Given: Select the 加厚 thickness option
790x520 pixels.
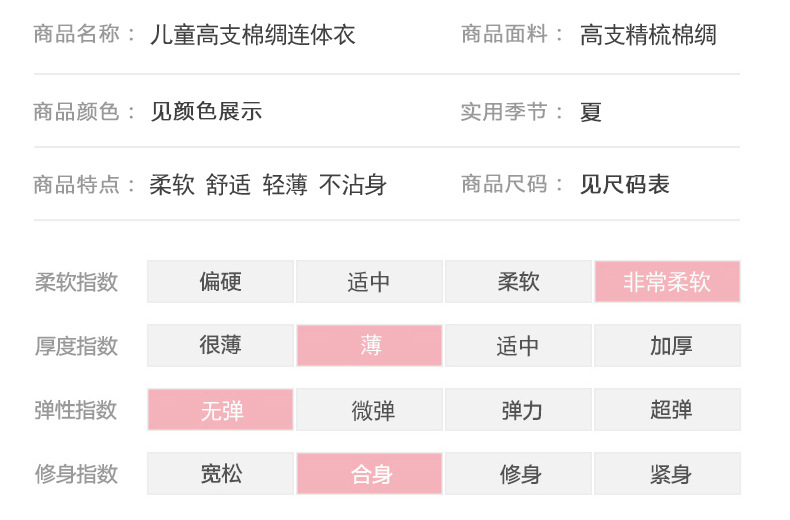Looking at the screenshot, I should pyautogui.click(x=667, y=346).
